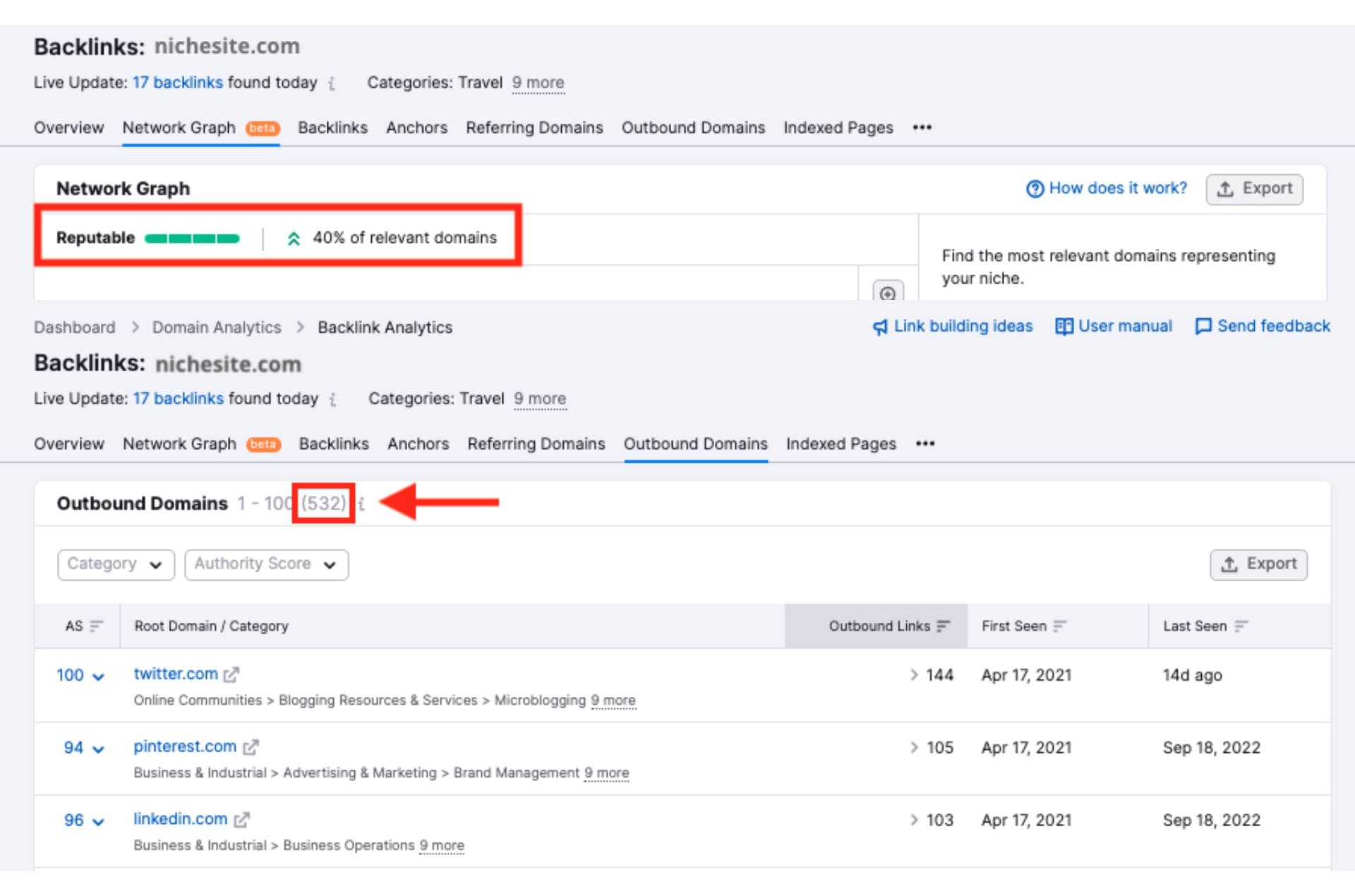The width and height of the screenshot is (1355, 896).
Task: Sort by AS column icon
Action: pos(97,626)
